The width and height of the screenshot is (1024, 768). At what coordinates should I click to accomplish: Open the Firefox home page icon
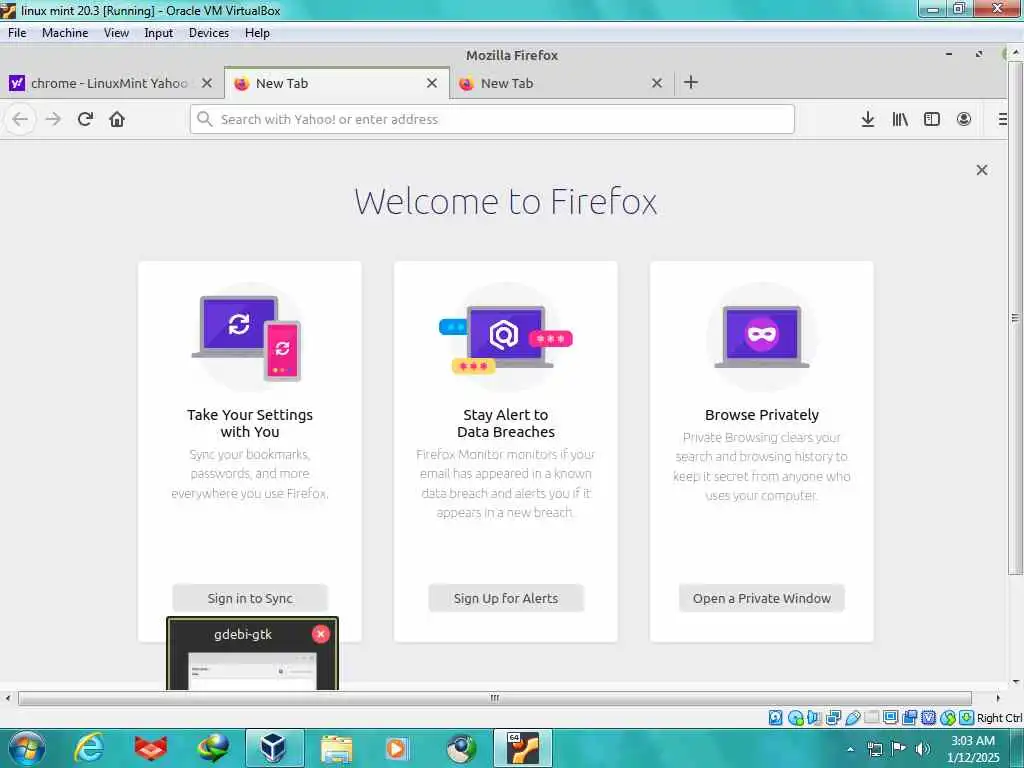117,120
